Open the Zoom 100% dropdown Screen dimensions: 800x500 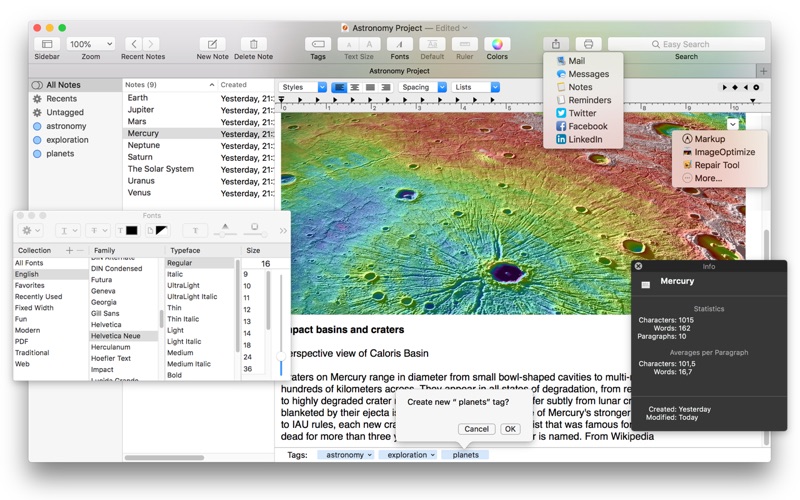coord(90,44)
